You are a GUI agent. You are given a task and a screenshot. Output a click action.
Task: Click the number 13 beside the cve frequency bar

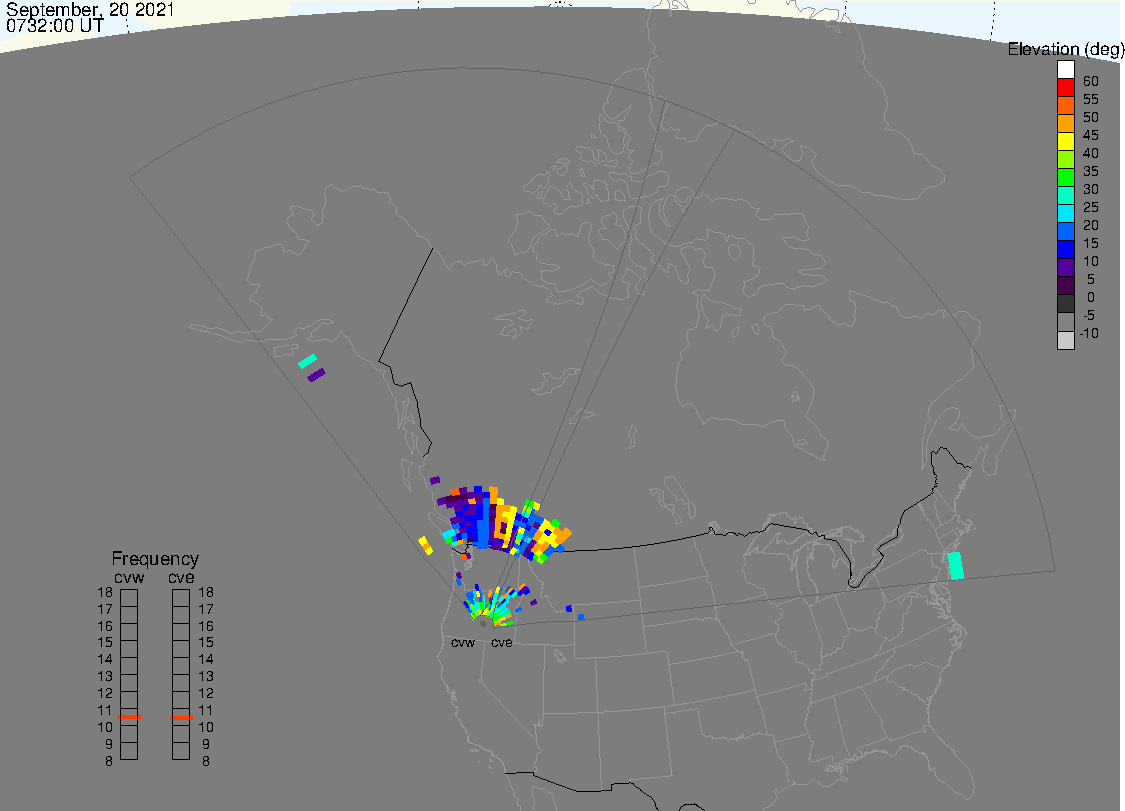tap(206, 676)
